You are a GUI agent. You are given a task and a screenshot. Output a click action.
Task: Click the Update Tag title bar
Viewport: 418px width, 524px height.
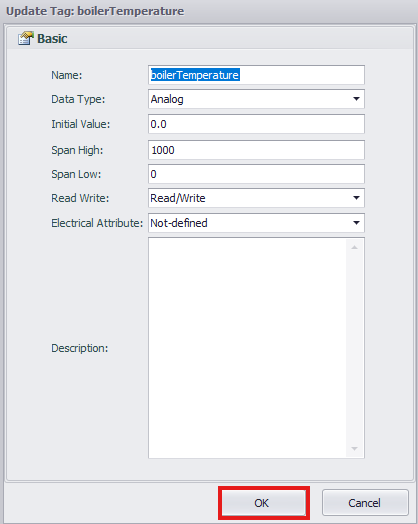(x=209, y=11)
